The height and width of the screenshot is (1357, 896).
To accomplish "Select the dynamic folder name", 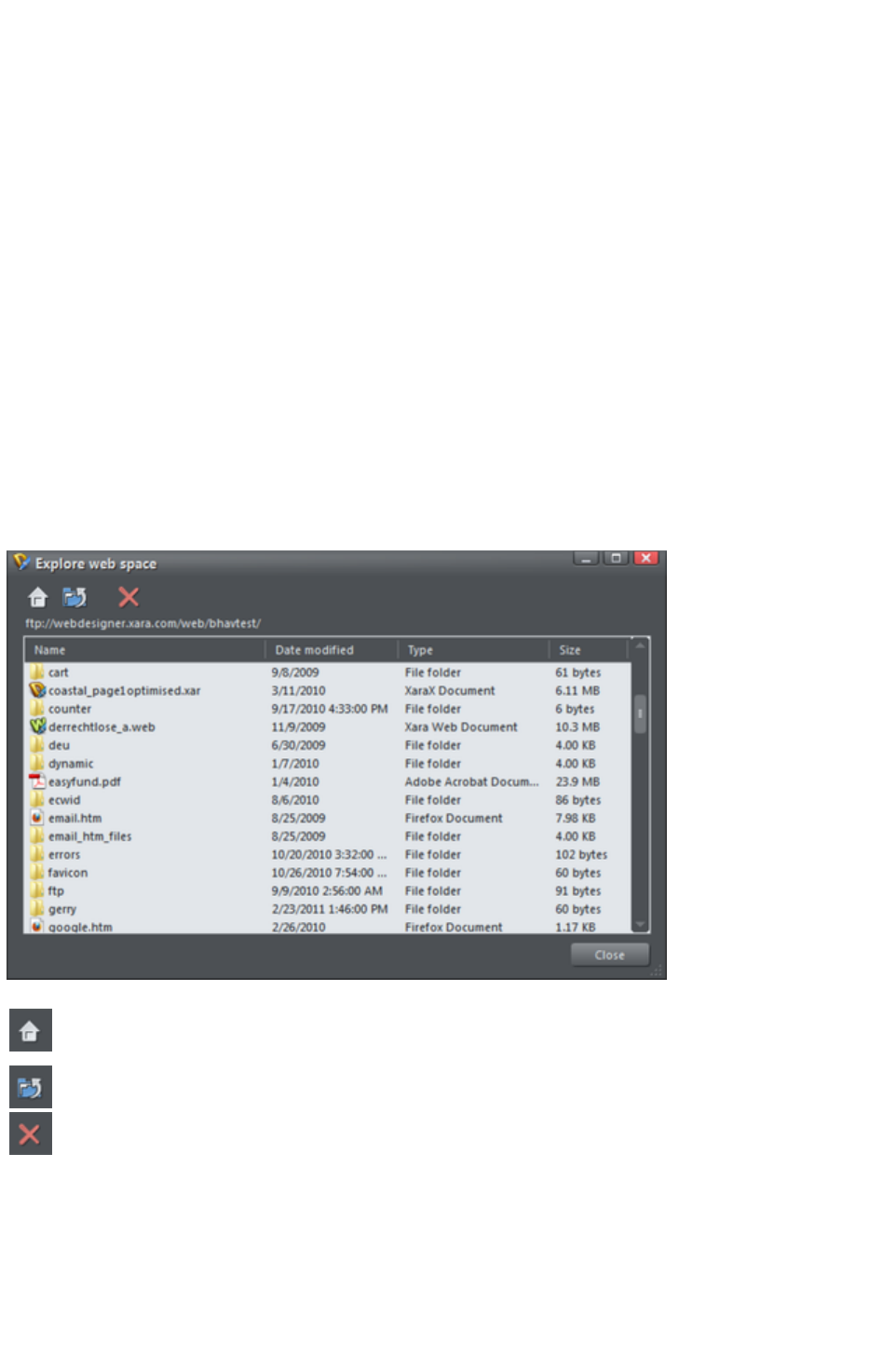I will click(71, 764).
